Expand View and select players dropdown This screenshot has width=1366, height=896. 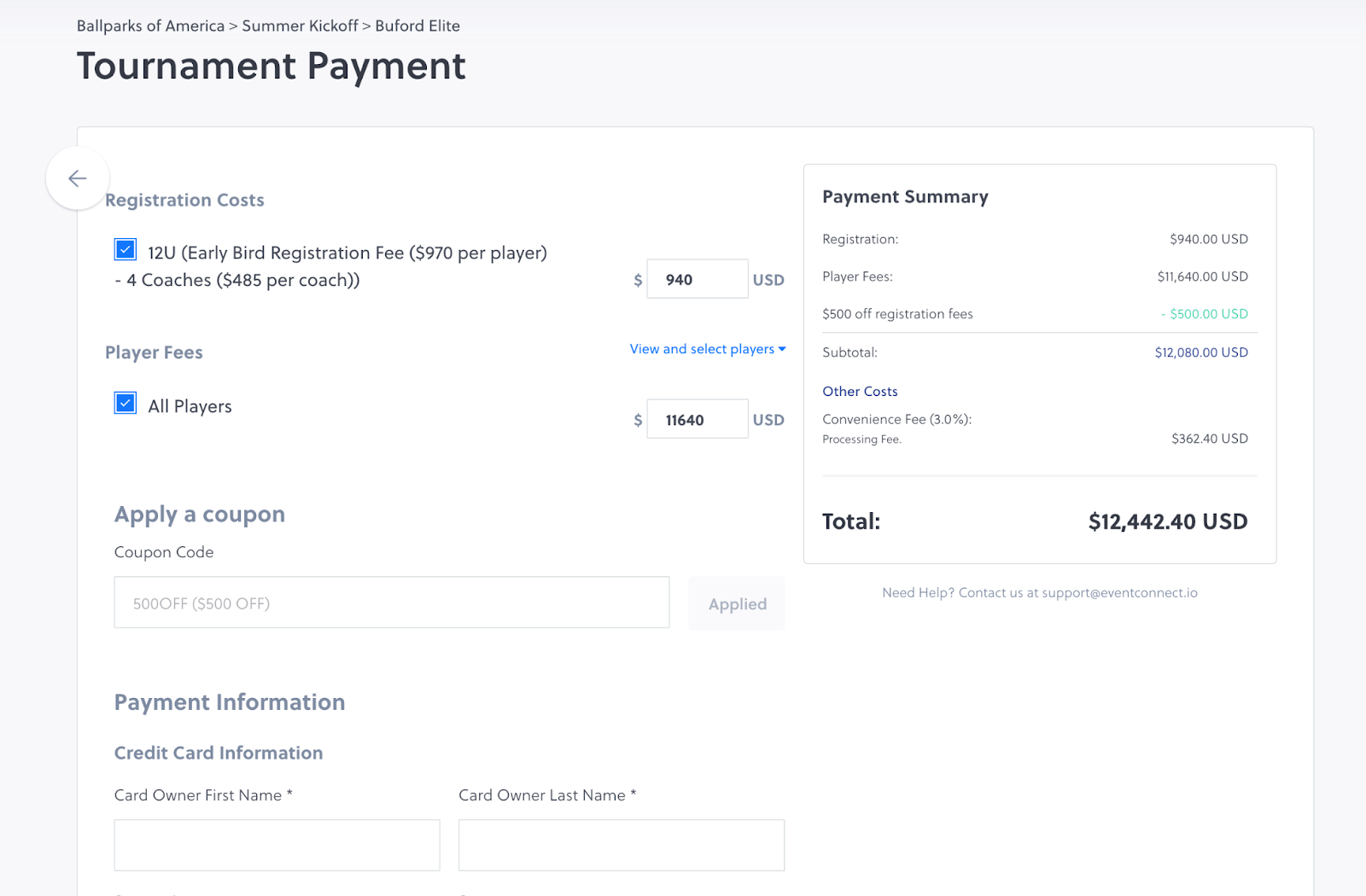708,349
